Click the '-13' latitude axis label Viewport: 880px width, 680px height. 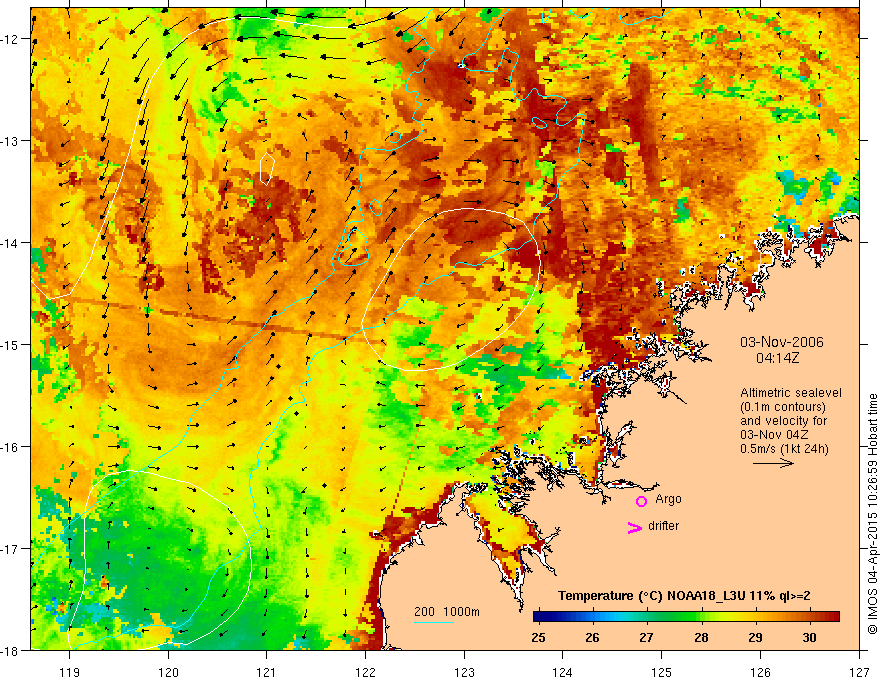[x=11, y=141]
